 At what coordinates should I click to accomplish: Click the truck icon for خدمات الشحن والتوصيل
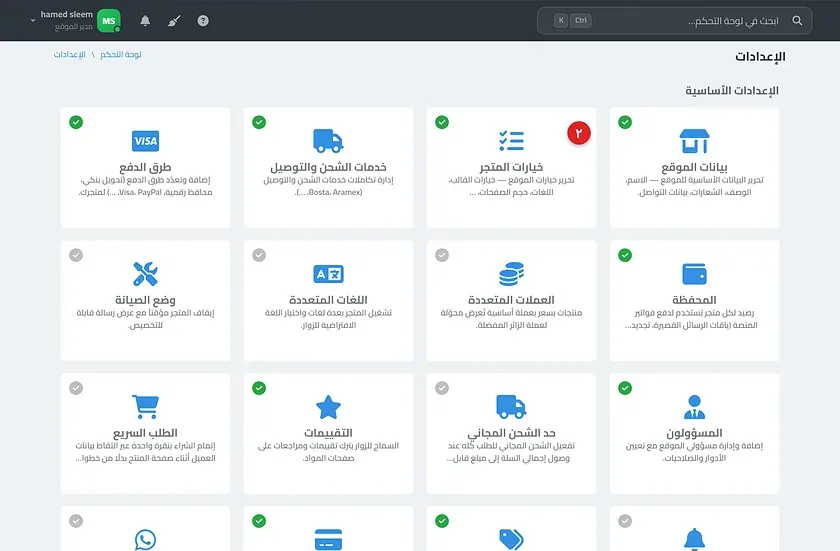[x=328, y=141]
